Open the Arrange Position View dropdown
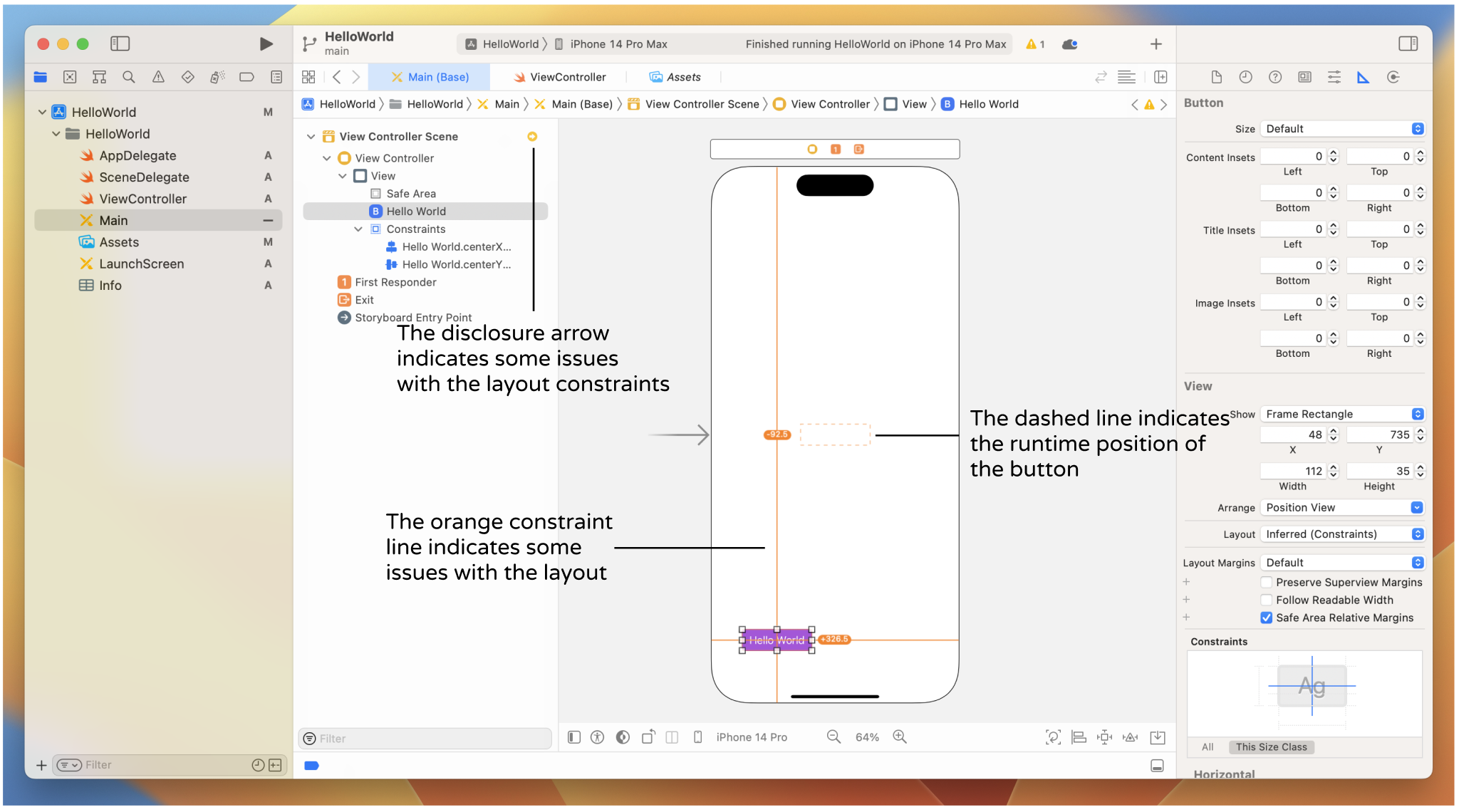 1341,507
